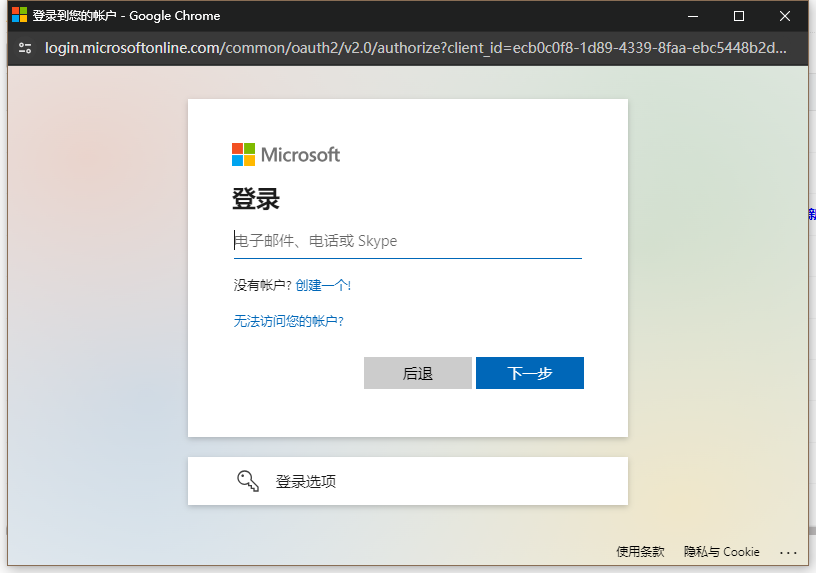The height and width of the screenshot is (573, 816).
Task: Minimize the Chrome login window
Action: pos(693,16)
